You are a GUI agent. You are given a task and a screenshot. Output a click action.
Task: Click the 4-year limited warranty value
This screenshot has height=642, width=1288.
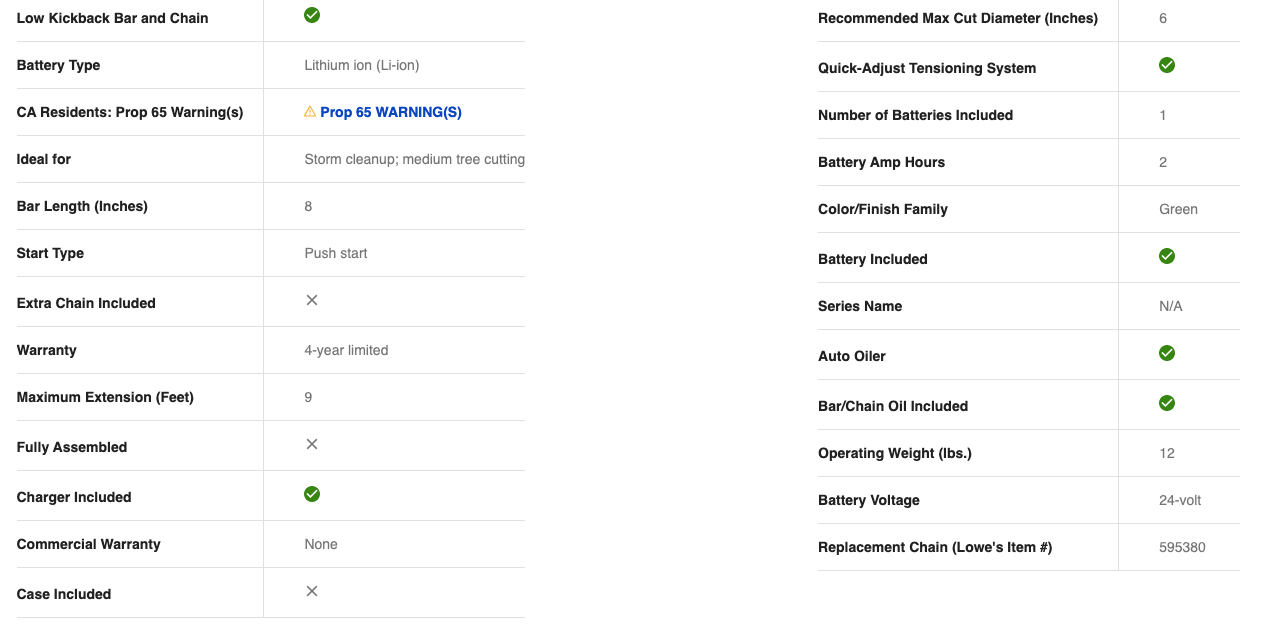point(346,350)
